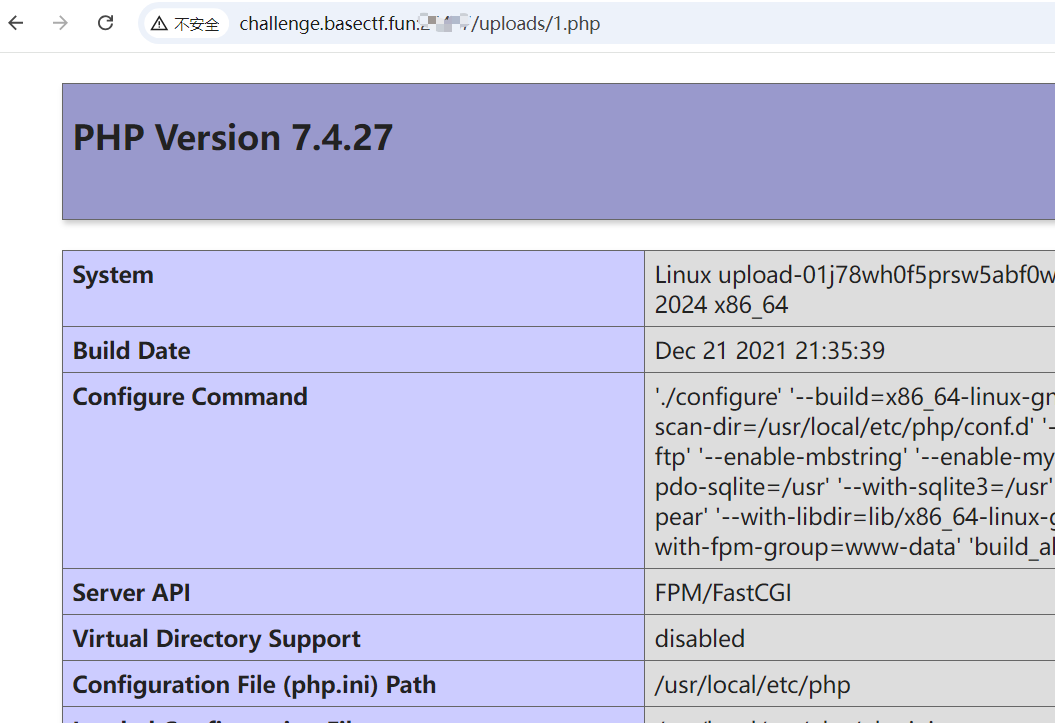The height and width of the screenshot is (723, 1055).
Task: Focus the address bar URL text
Action: tap(420, 24)
